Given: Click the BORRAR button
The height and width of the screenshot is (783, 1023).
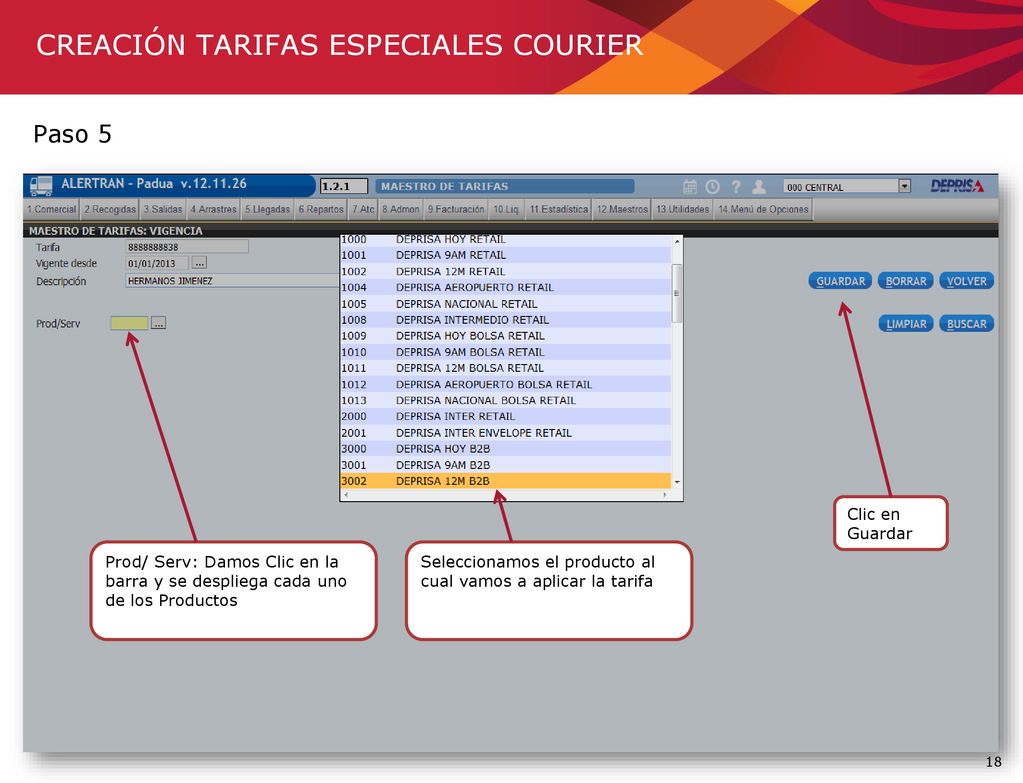Looking at the screenshot, I should click(906, 281).
